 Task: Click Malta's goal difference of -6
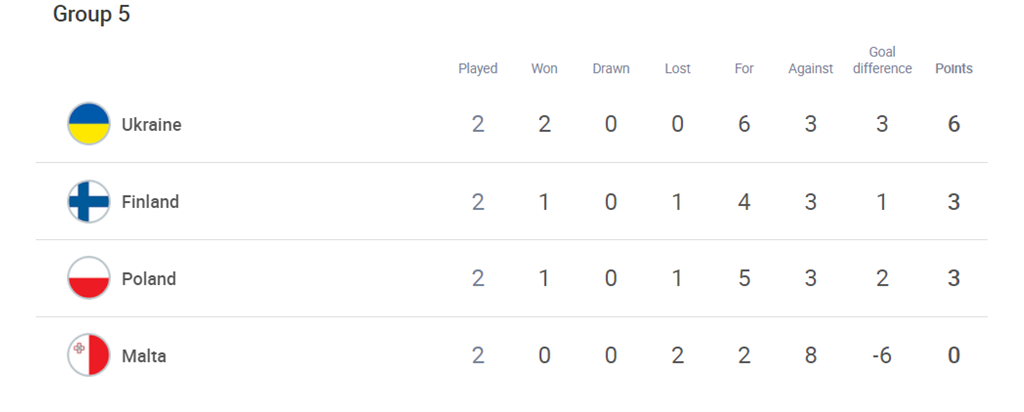pyautogui.click(x=881, y=356)
